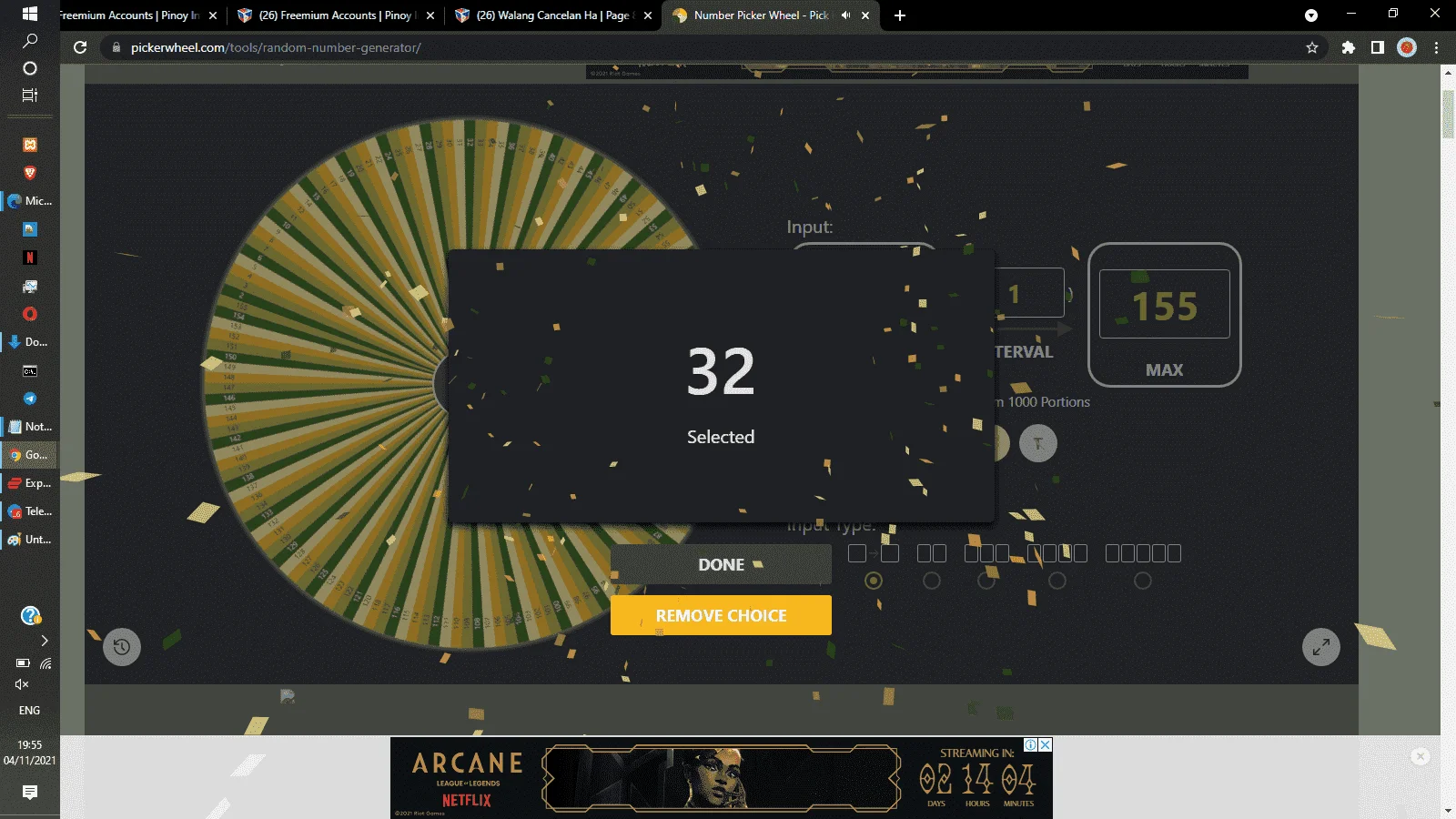Open the ENG language indicator
This screenshot has width=1456, height=819.
(x=29, y=711)
